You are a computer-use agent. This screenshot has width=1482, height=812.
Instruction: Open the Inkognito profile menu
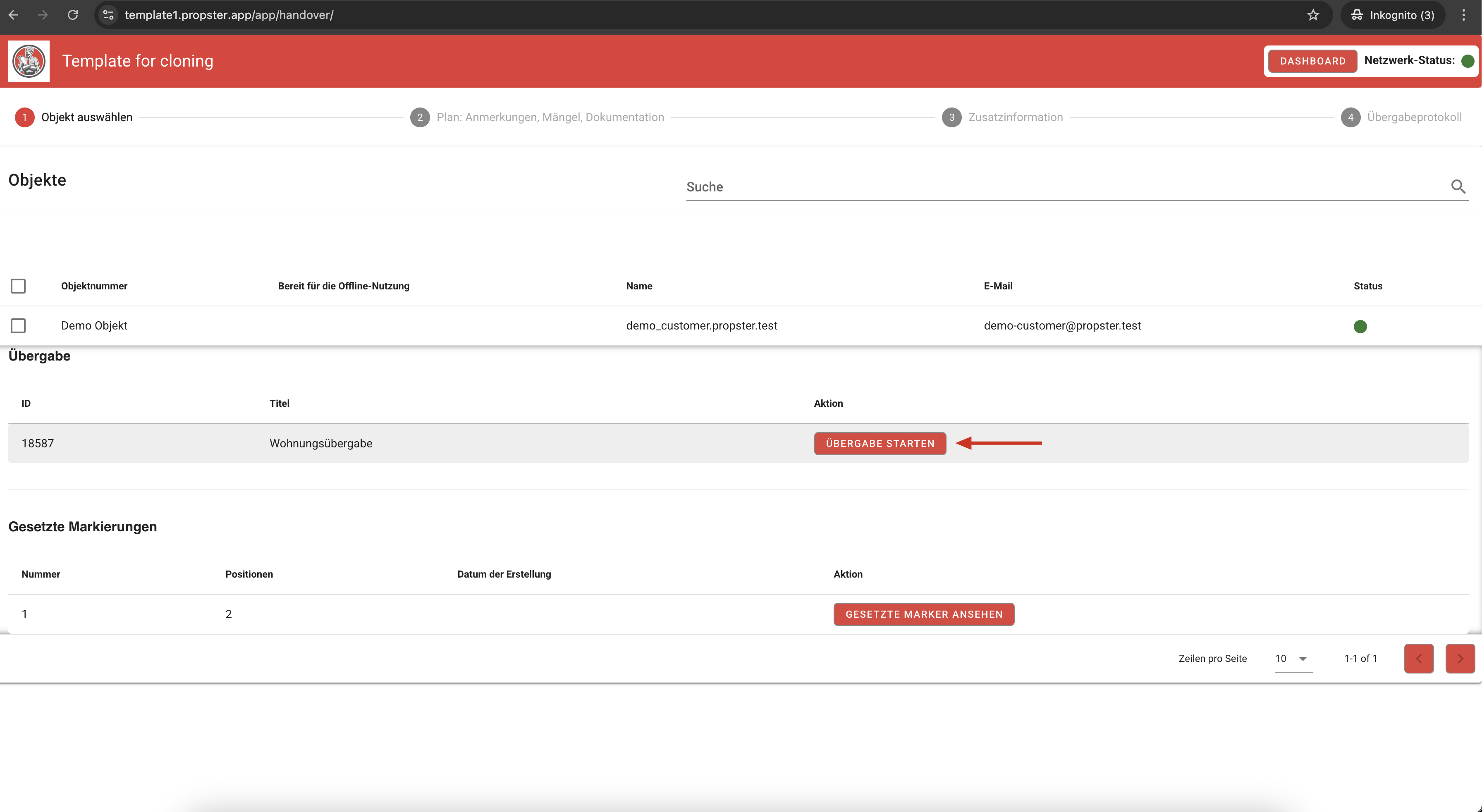pos(1392,15)
